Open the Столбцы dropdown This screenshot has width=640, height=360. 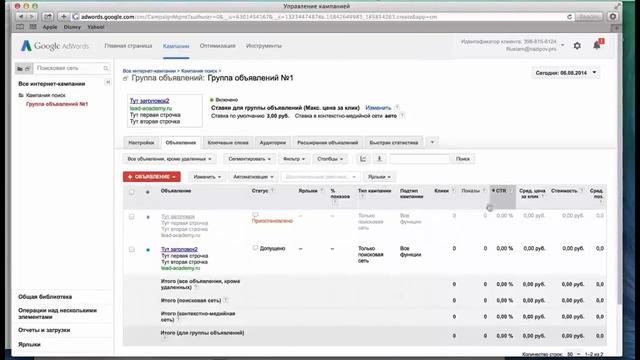tap(330, 159)
